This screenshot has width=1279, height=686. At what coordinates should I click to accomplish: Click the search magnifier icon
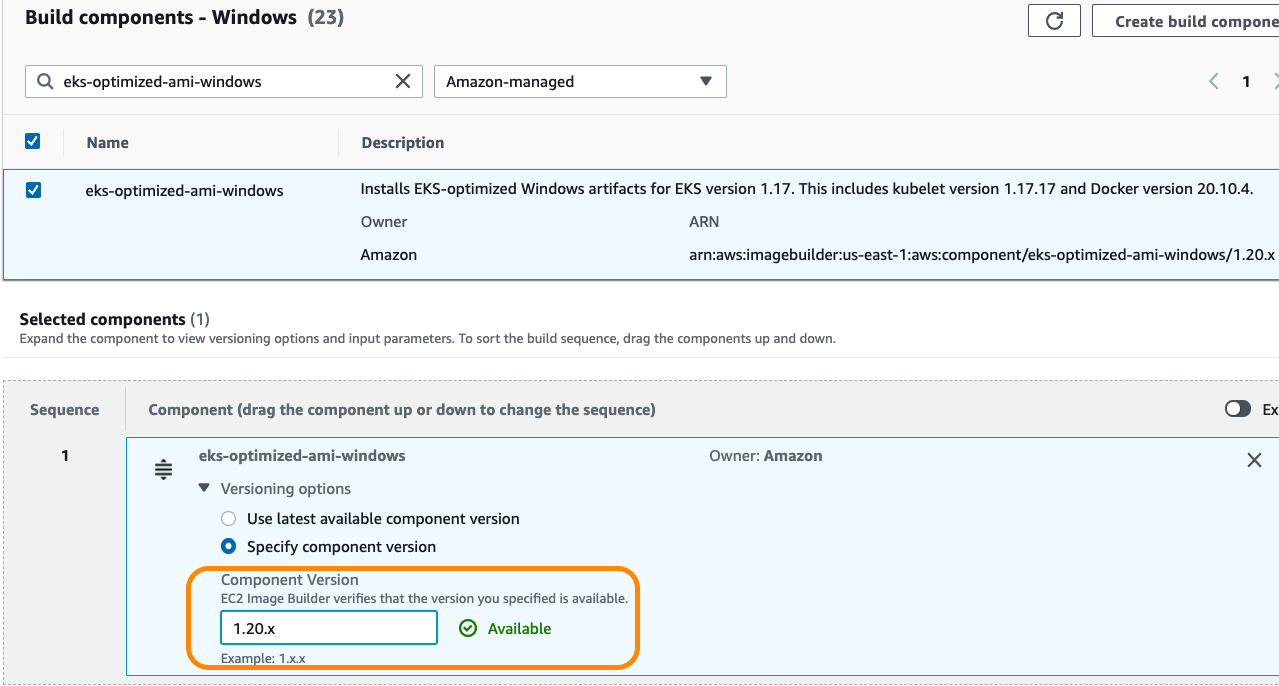click(45, 81)
